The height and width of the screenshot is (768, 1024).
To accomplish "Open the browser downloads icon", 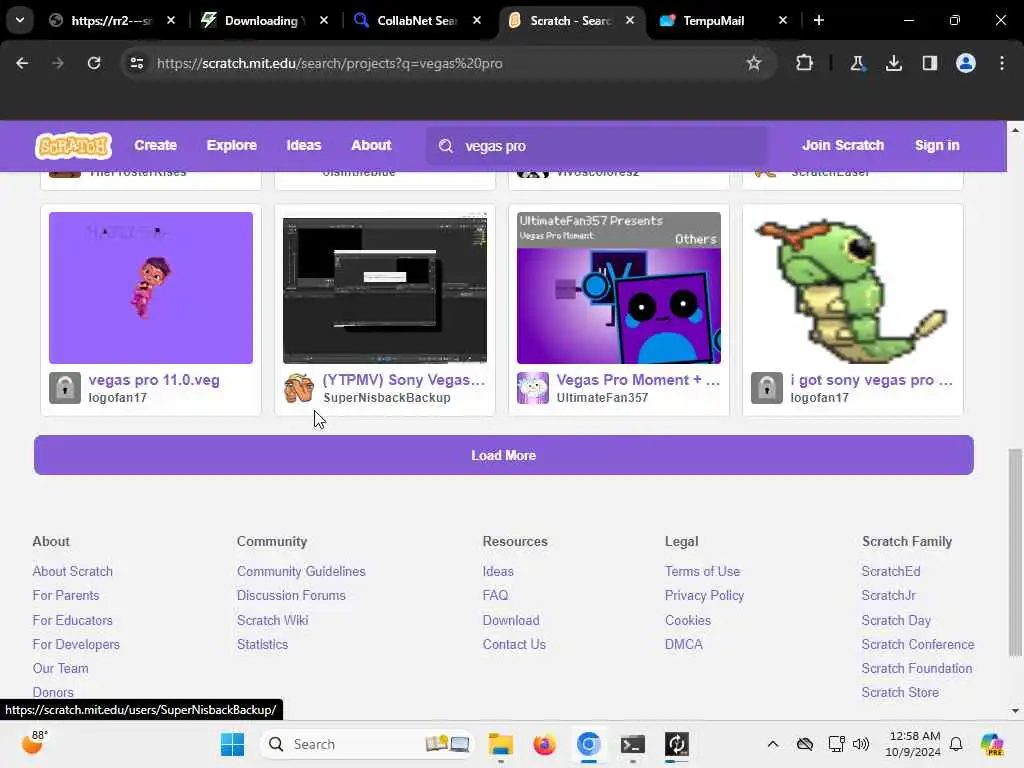I will click(x=894, y=63).
